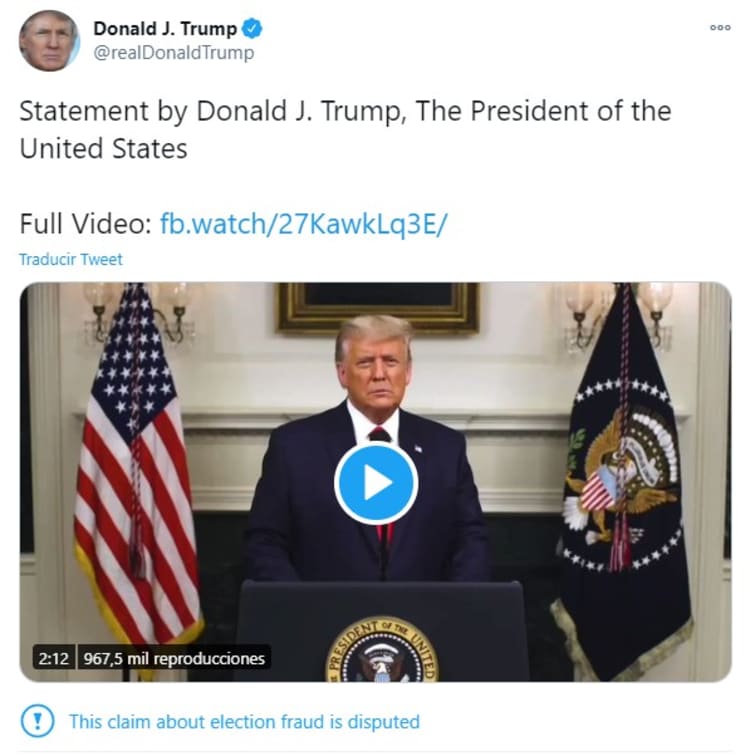Screen dimensions: 750x756
Task: Click Traducir Tweet to translate
Action: coord(71,259)
